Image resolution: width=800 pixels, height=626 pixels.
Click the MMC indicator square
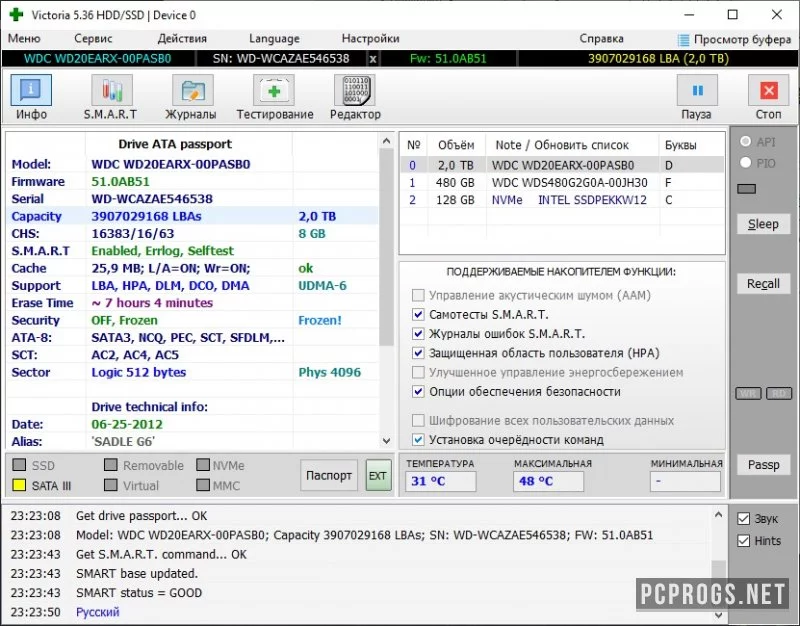pyautogui.click(x=203, y=485)
